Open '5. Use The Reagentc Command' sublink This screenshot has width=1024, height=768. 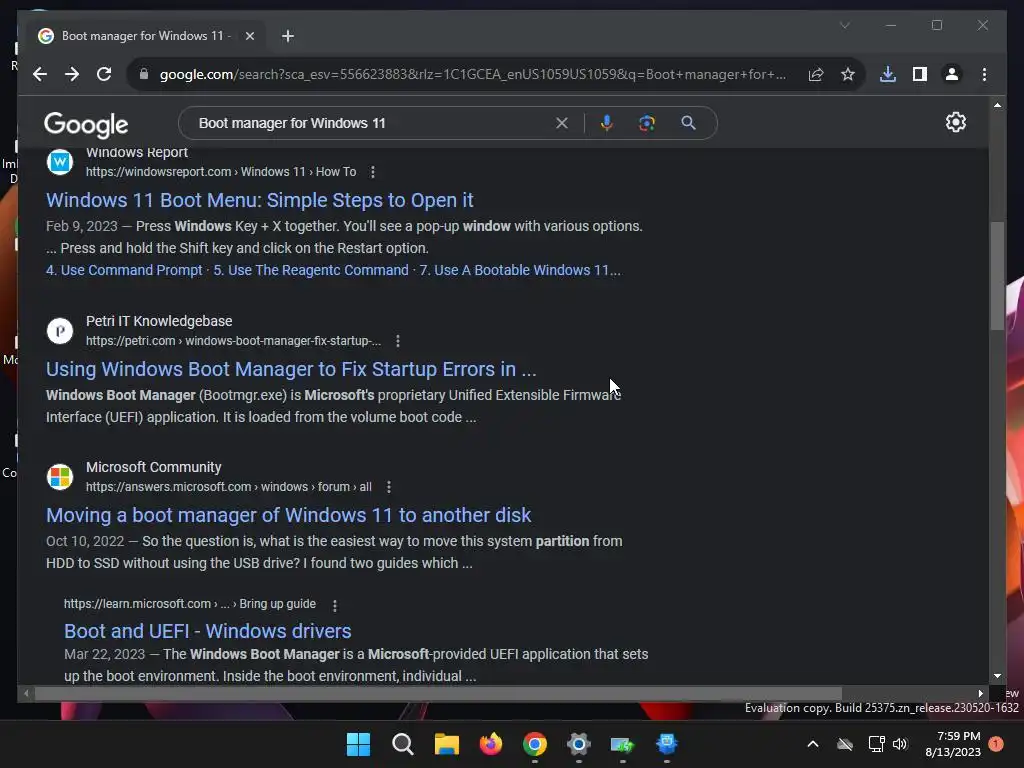tap(311, 270)
